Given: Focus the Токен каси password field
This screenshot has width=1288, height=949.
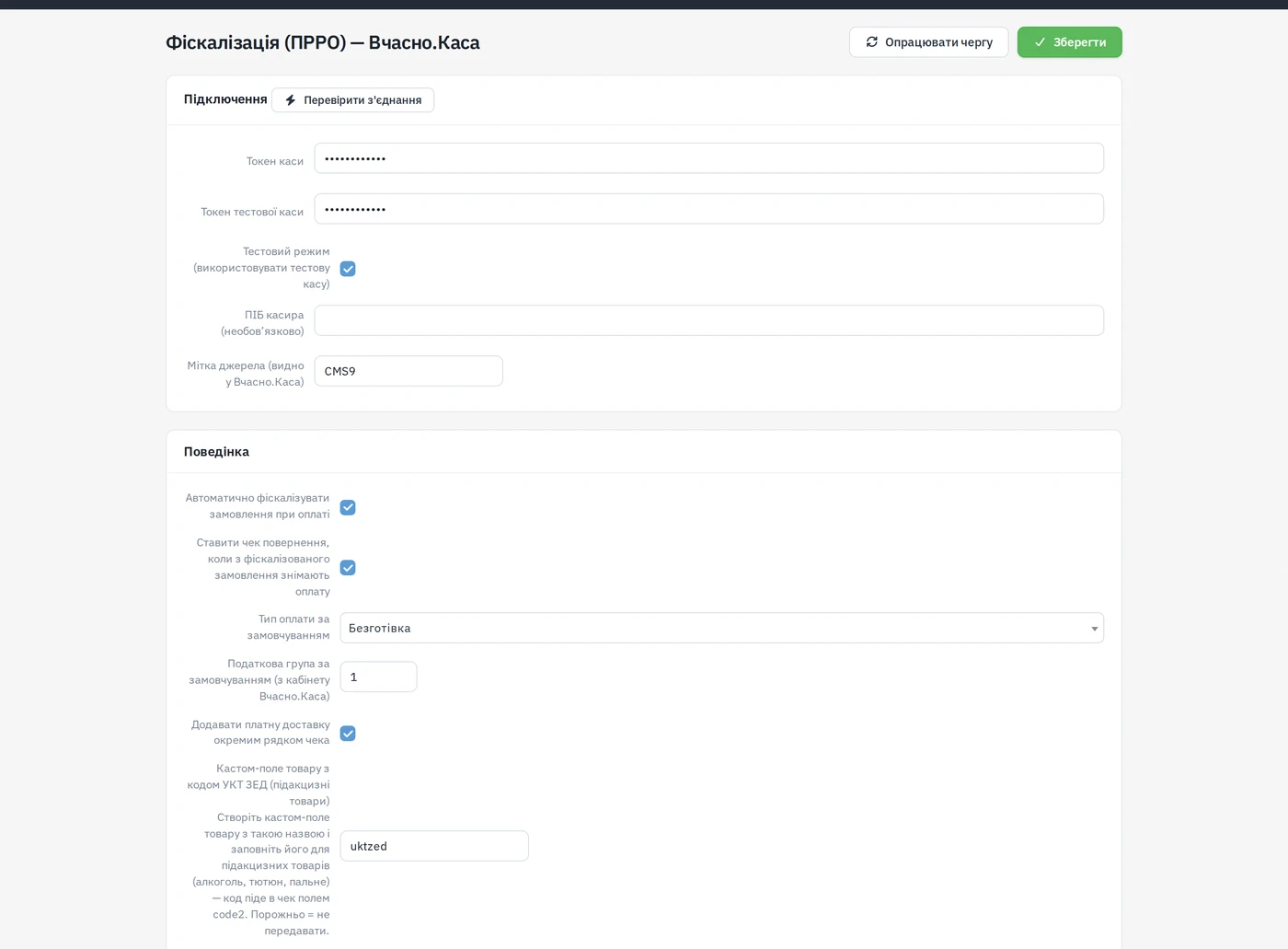Looking at the screenshot, I should (x=708, y=158).
